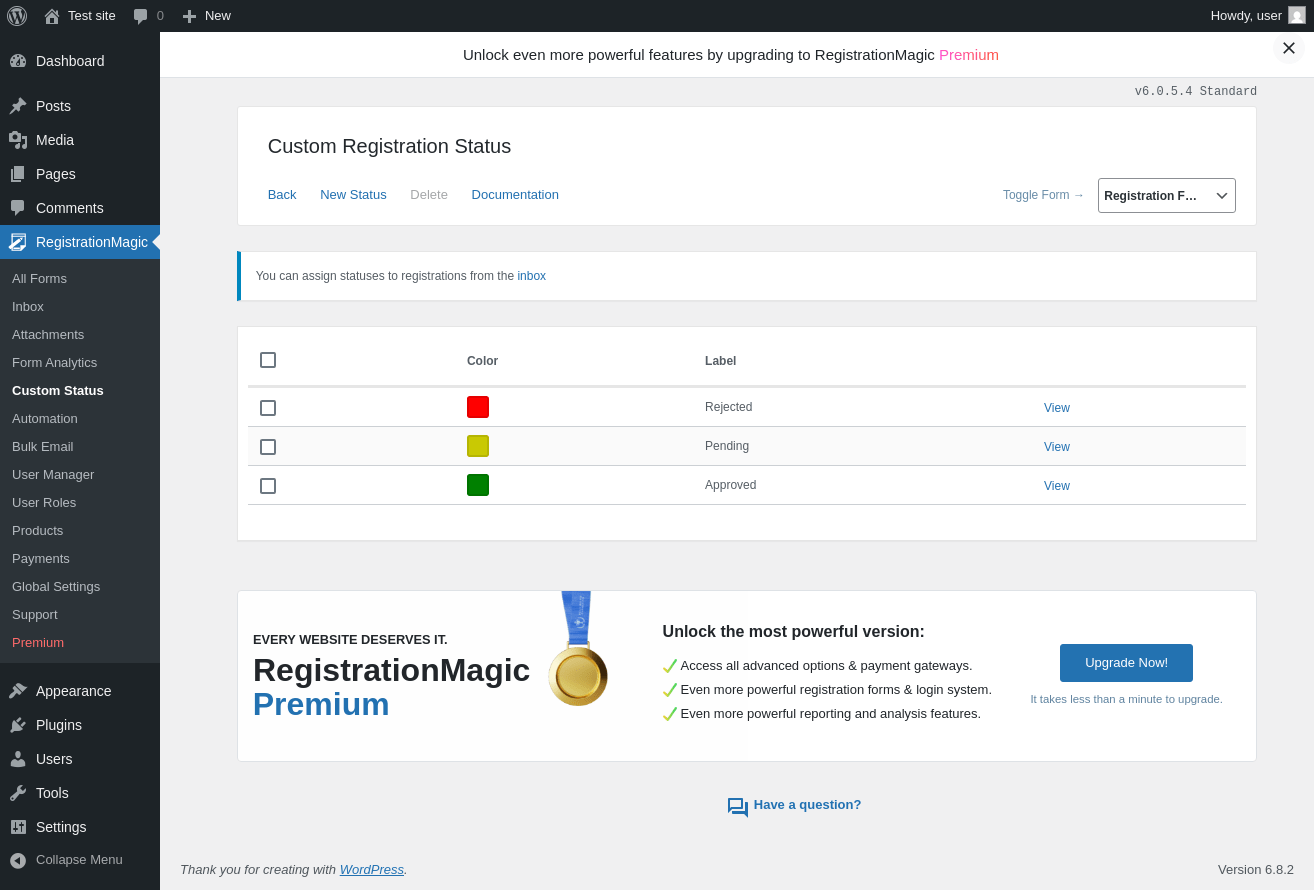Check the Pending status checkbox
The width and height of the screenshot is (1314, 890).
[x=268, y=447]
